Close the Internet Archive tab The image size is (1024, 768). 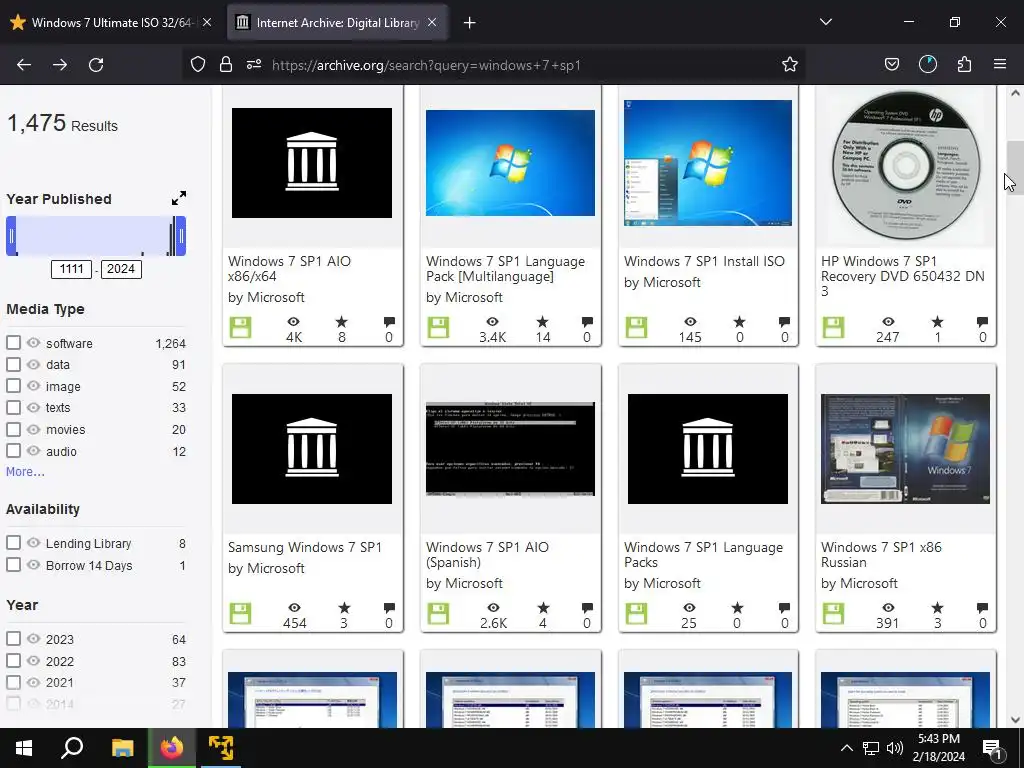click(432, 22)
